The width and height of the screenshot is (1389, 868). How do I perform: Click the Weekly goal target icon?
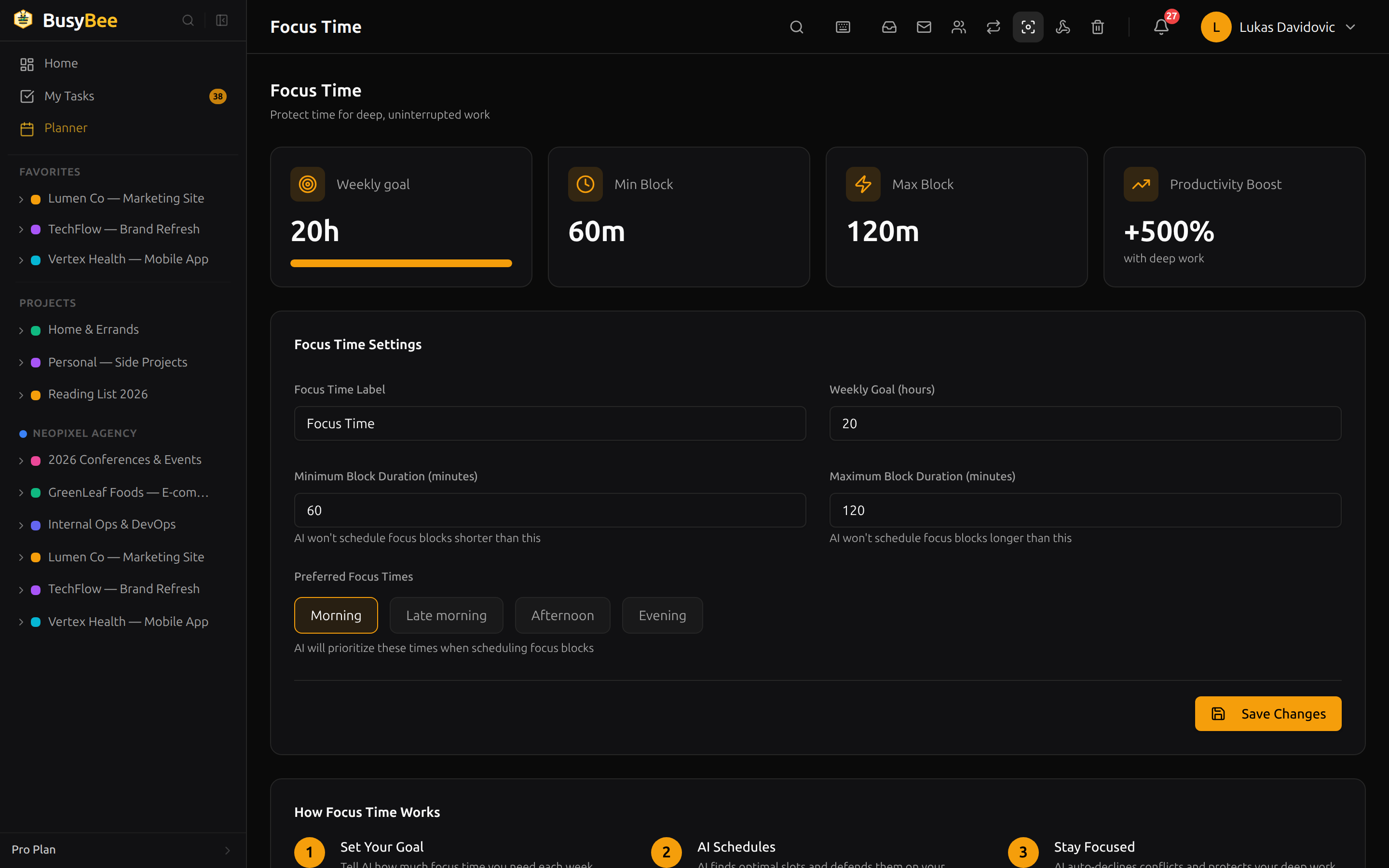point(308,184)
